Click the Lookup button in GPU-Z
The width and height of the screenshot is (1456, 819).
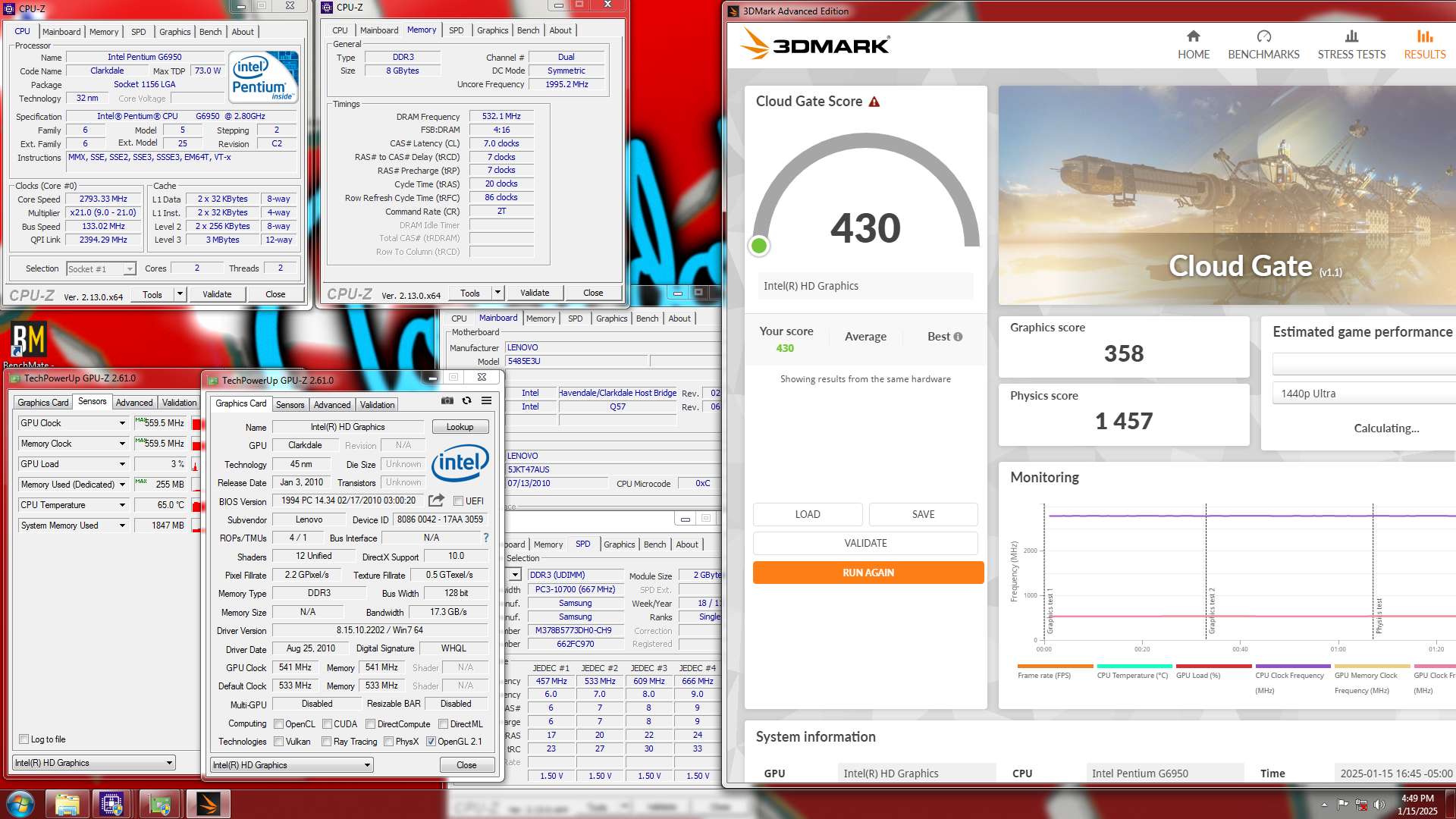point(460,427)
